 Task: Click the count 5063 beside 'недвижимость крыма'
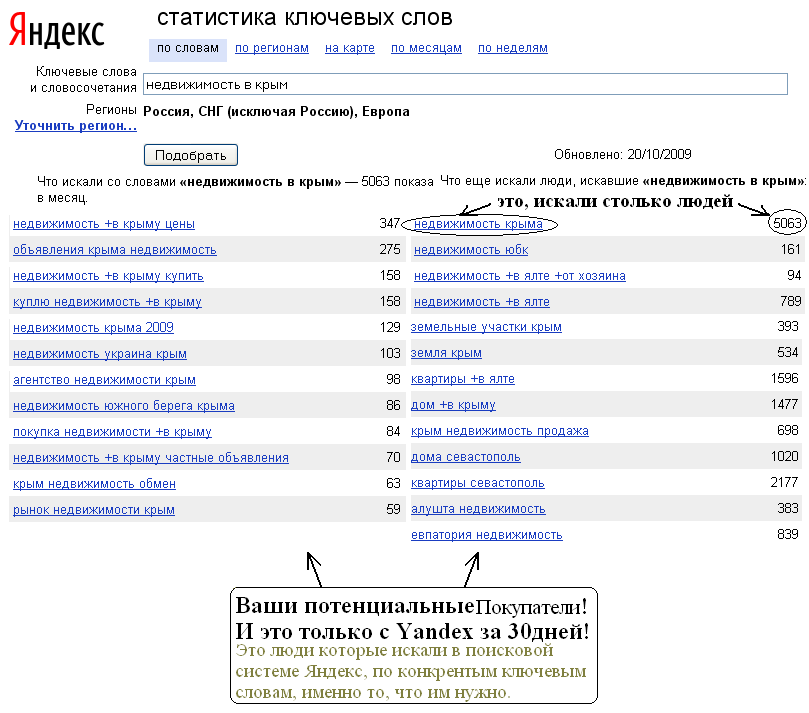click(787, 223)
